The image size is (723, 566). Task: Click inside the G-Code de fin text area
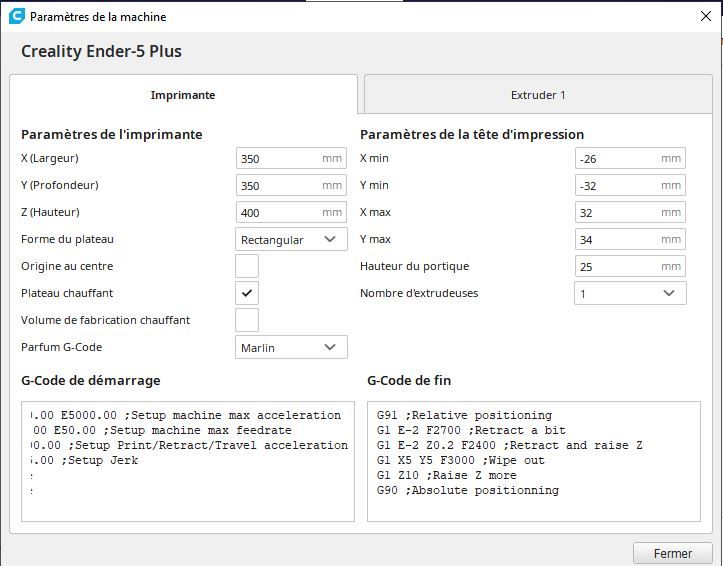[534, 461]
